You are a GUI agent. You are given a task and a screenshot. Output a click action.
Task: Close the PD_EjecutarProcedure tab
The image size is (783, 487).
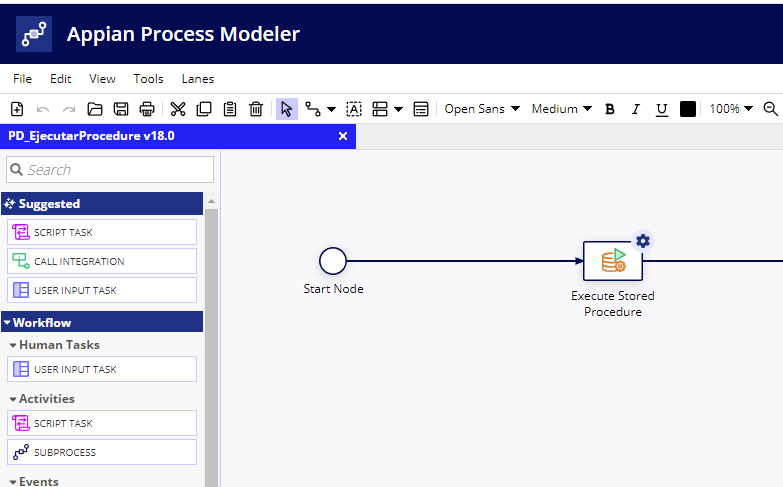click(343, 136)
